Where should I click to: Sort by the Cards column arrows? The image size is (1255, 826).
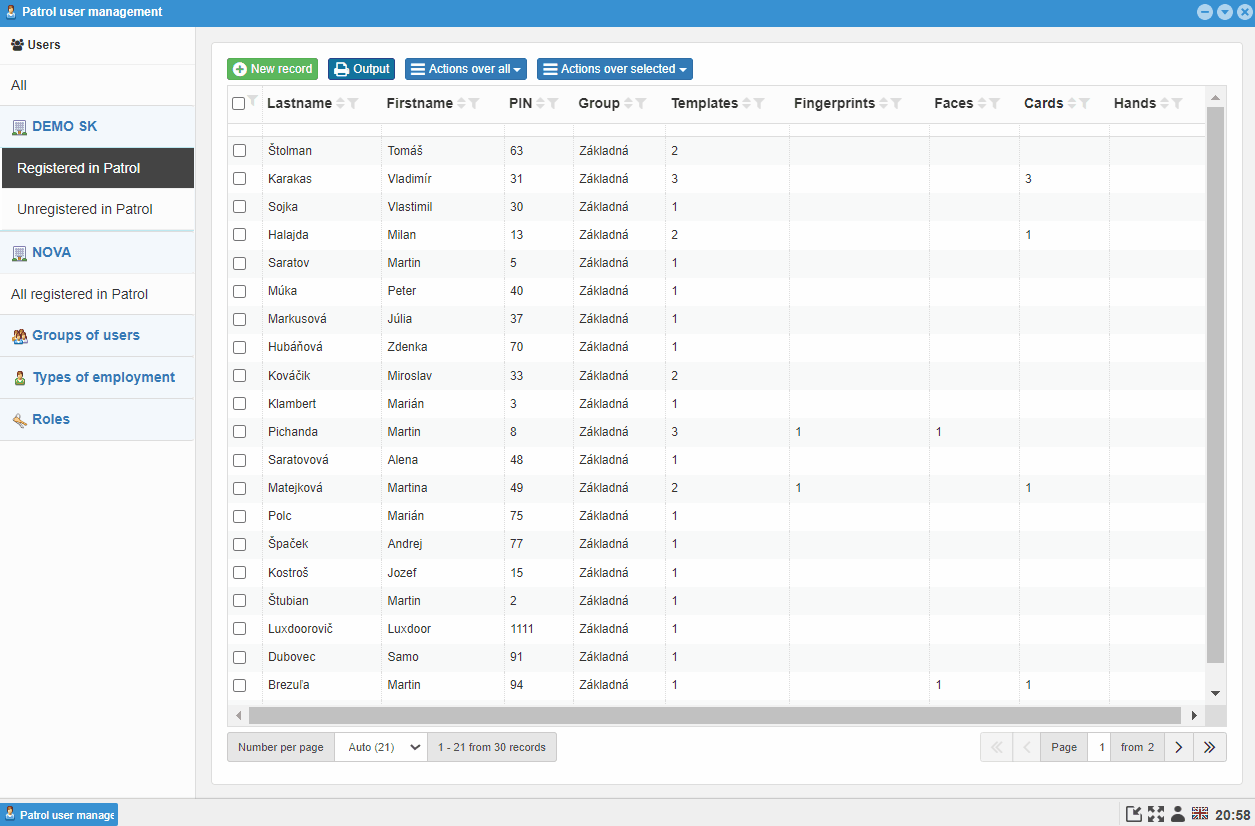click(x=1072, y=103)
